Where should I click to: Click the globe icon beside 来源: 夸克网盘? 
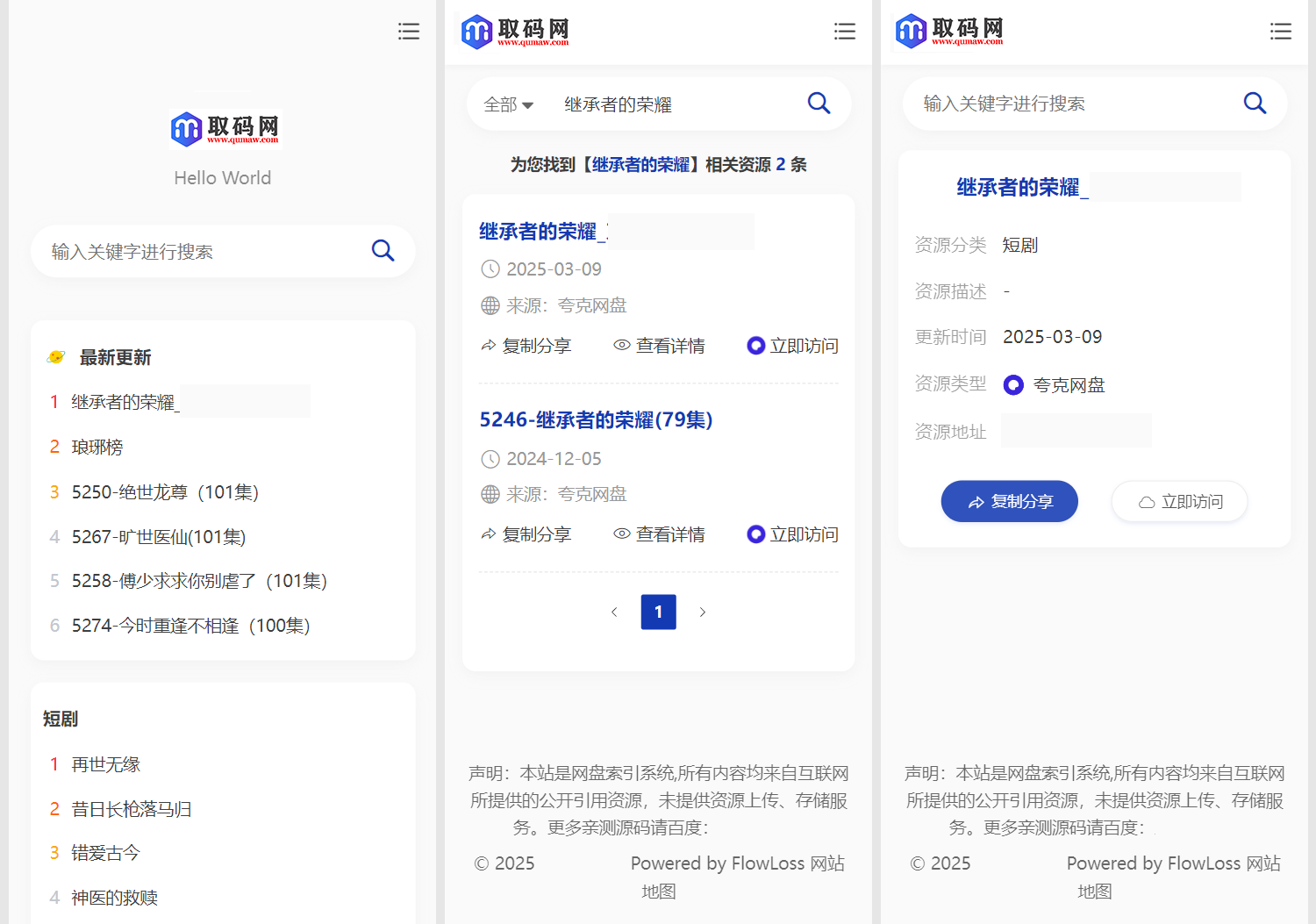point(490,304)
